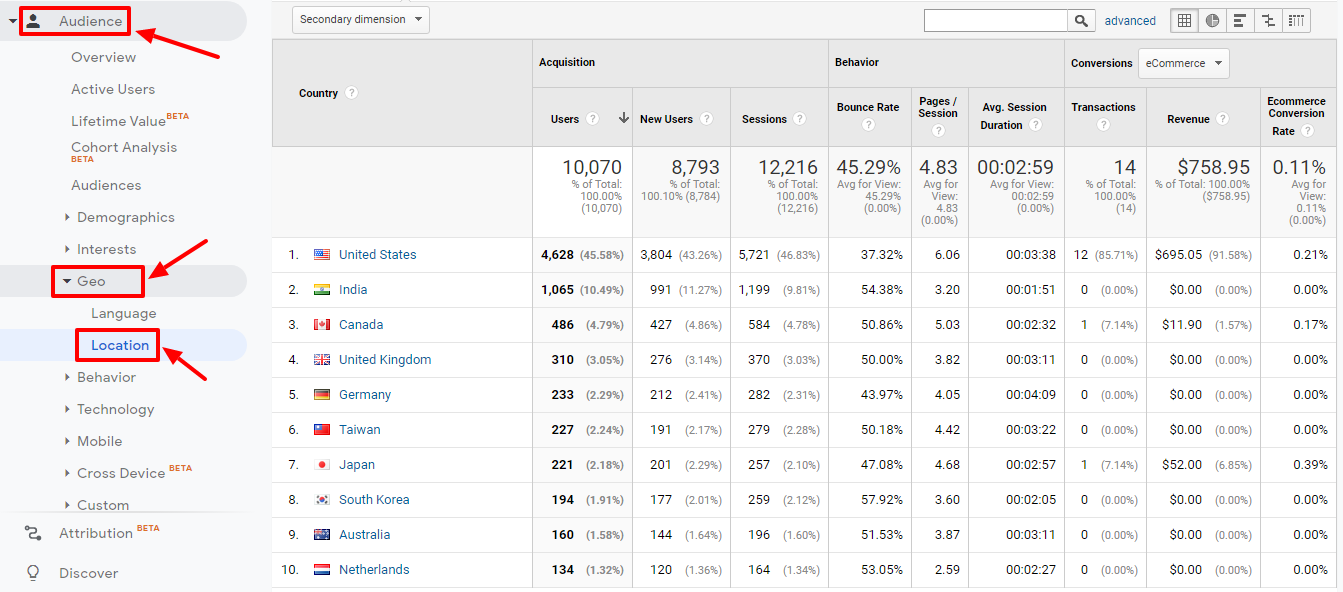Expand the Demographics submenu

pos(67,217)
